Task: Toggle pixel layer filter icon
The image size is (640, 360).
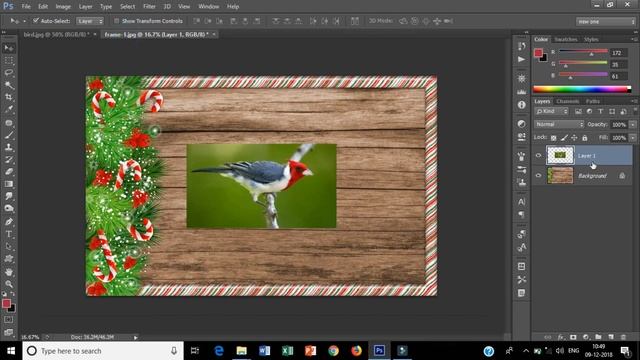Action: point(578,111)
